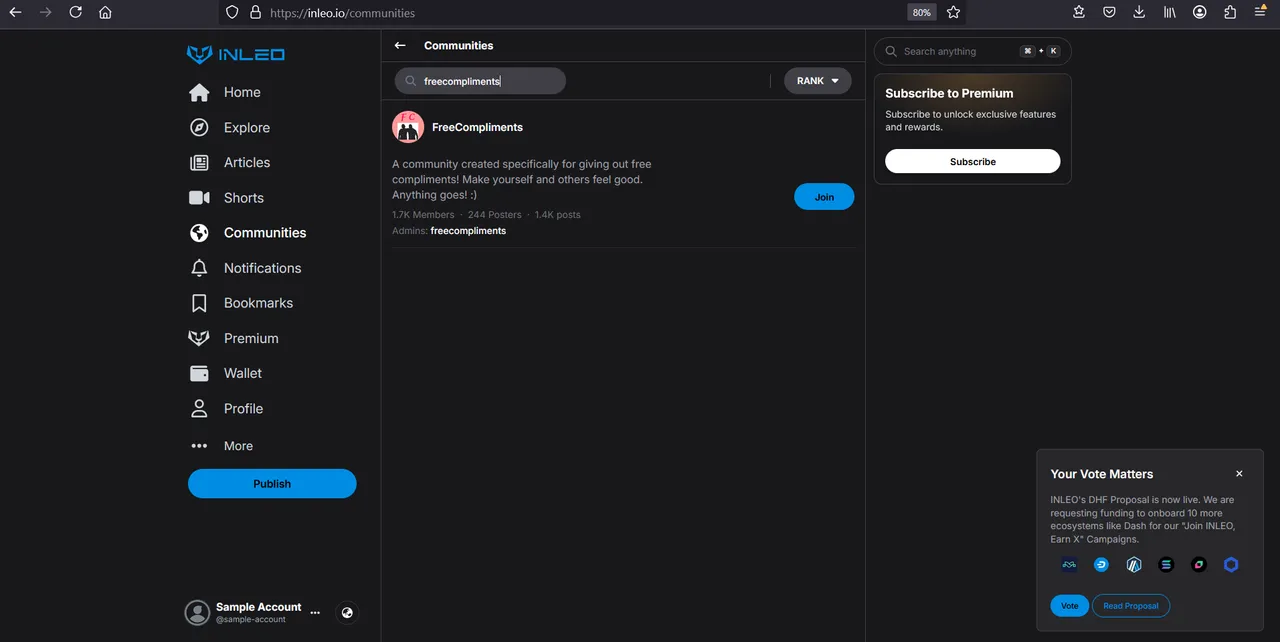Click the browser reload button
Image resolution: width=1280 pixels, height=642 pixels.
[x=76, y=12]
